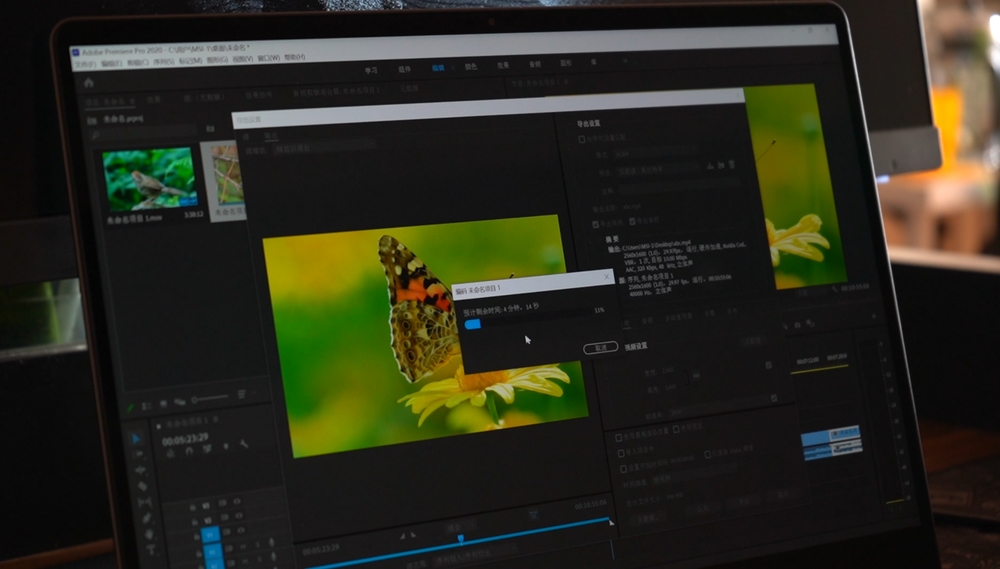Open the 编辑(E) menu
The width and height of the screenshot is (1000, 569).
pos(112,64)
